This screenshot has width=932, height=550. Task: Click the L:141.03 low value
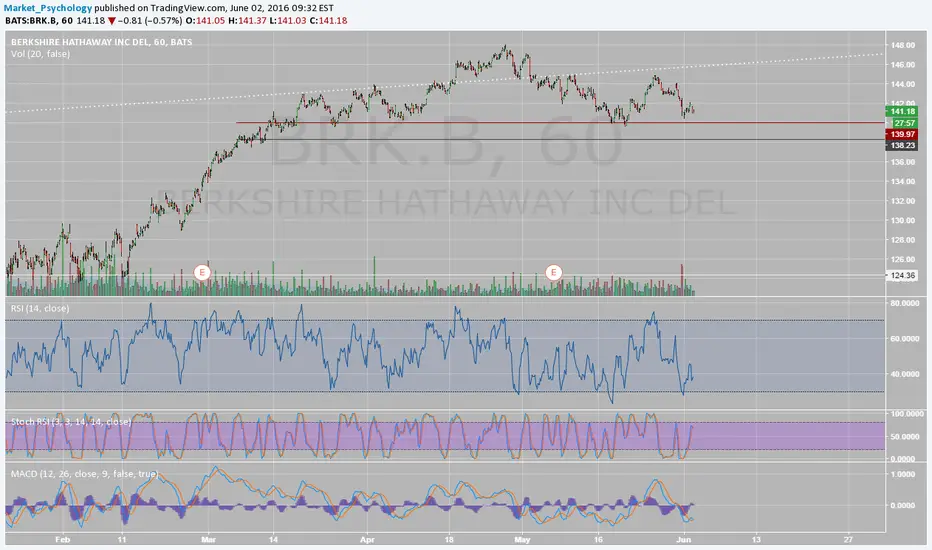pos(288,21)
